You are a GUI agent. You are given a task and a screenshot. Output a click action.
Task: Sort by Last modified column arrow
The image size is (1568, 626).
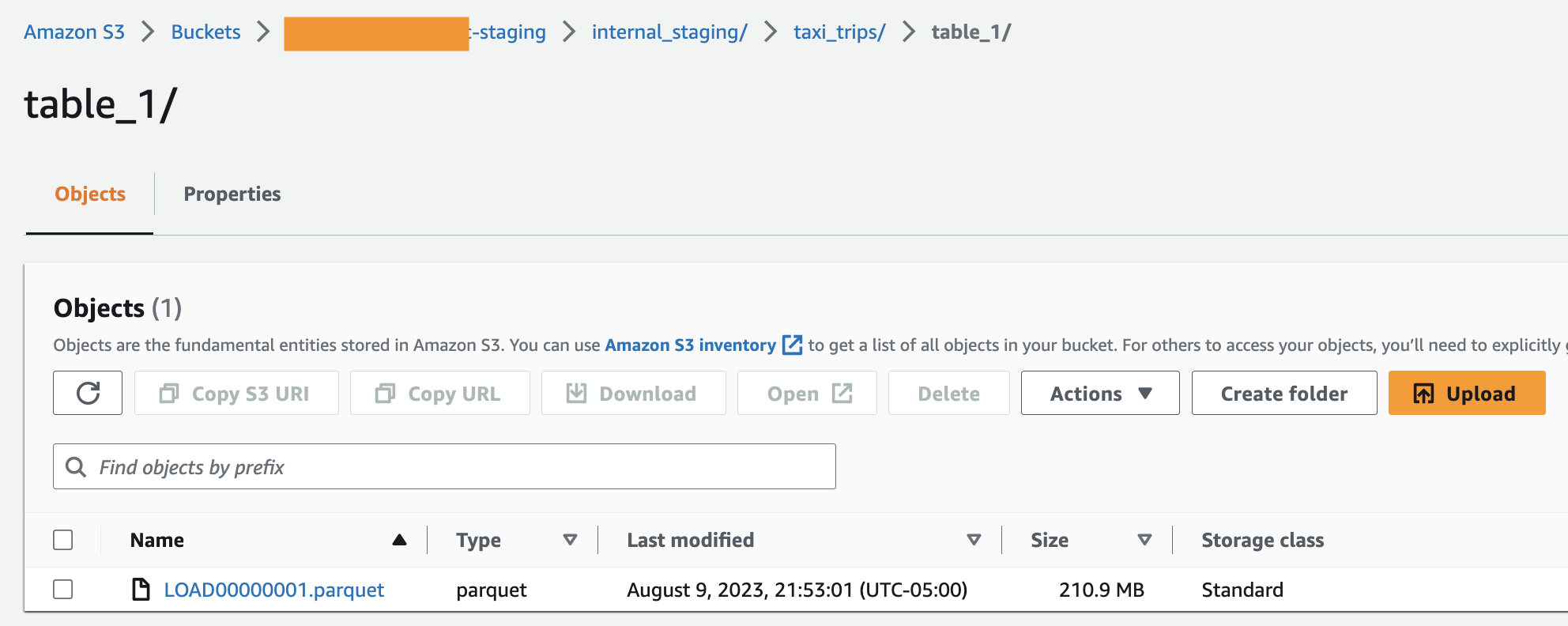(974, 540)
